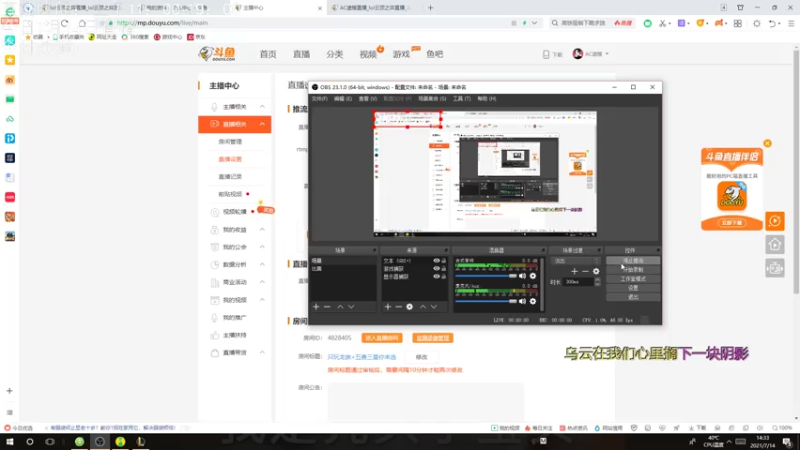Screen dimensions: 800x450
Task: Toggle visibility of 文本 (GDI+) source
Action: (436, 261)
